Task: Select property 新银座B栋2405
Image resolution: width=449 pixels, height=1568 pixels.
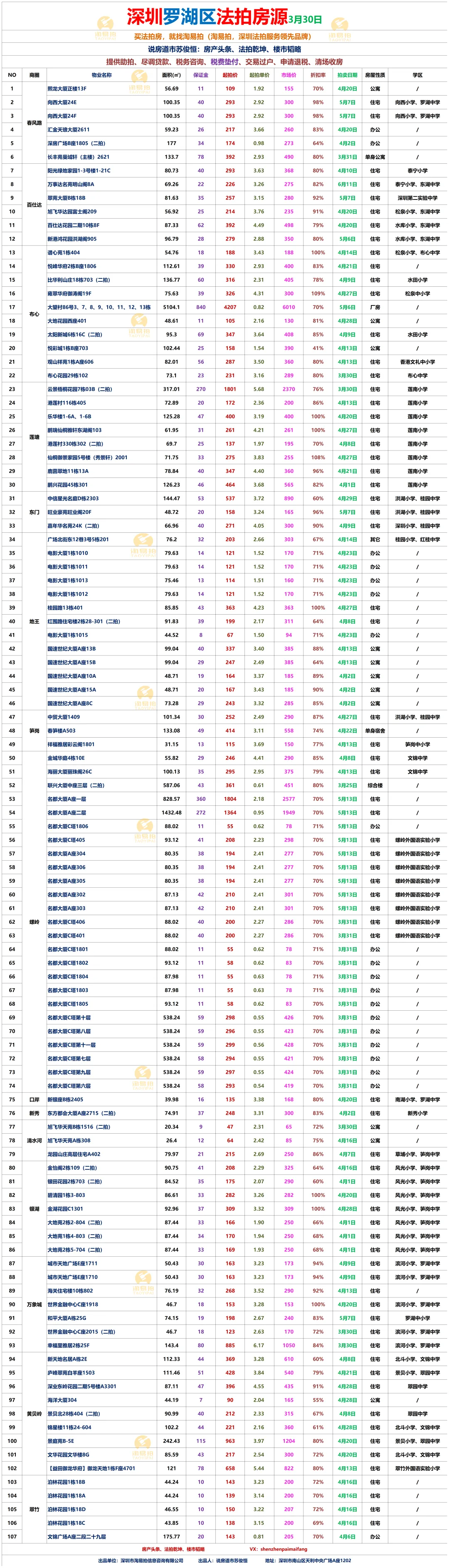Action: point(65,1099)
